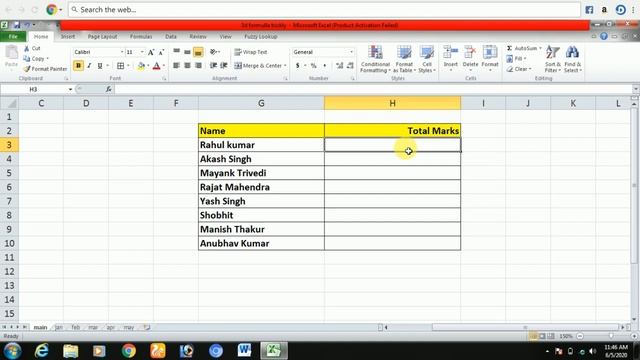Image resolution: width=640 pixels, height=360 pixels.
Task: Click the insert function fx icon
Action: (109, 89)
